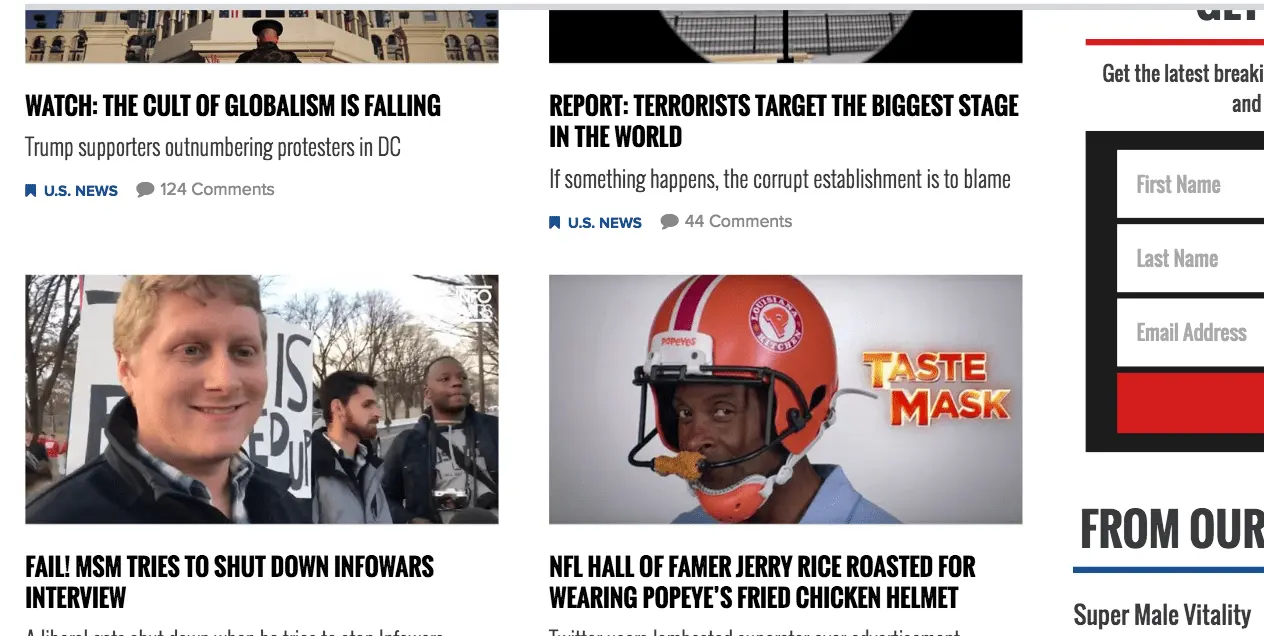Click the Popeyes Taste Mask helmet thumbnail
This screenshot has width=1264, height=636.
tap(786, 399)
